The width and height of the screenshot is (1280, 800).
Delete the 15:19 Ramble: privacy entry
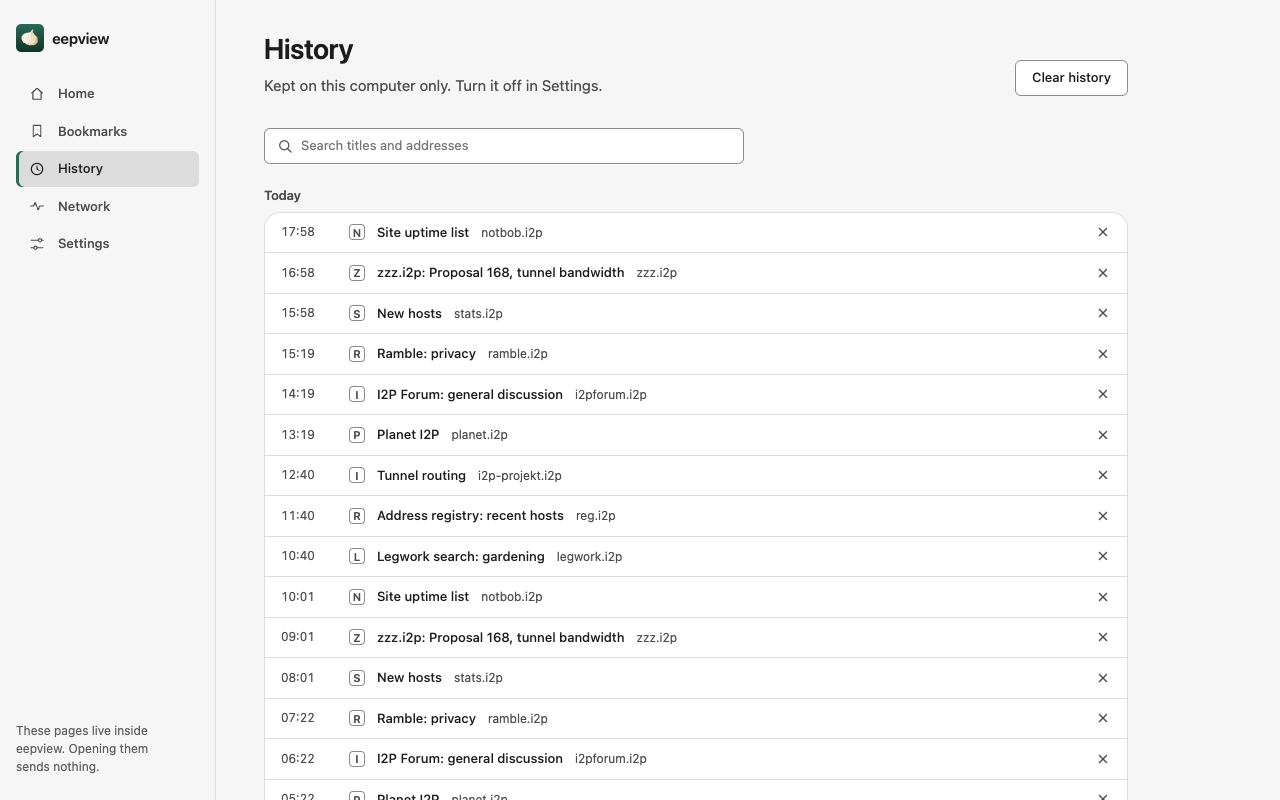click(1103, 354)
